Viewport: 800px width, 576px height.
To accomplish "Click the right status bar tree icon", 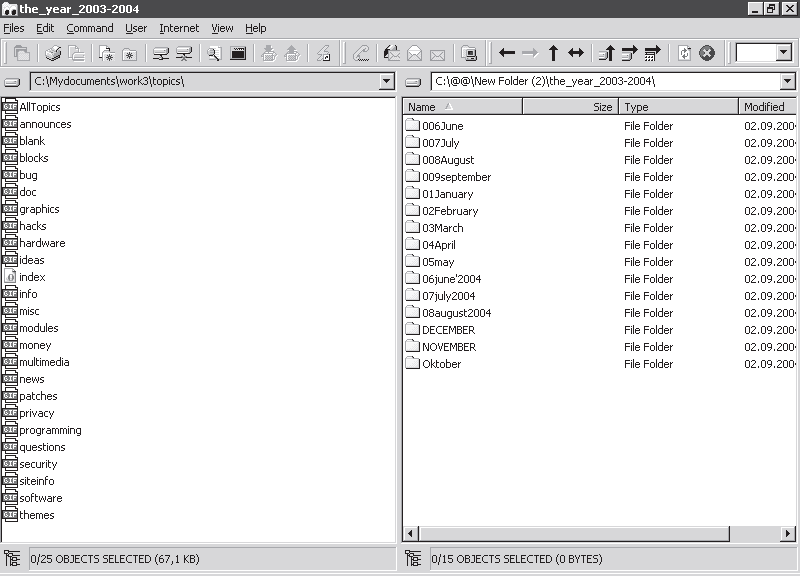I will [x=413, y=559].
